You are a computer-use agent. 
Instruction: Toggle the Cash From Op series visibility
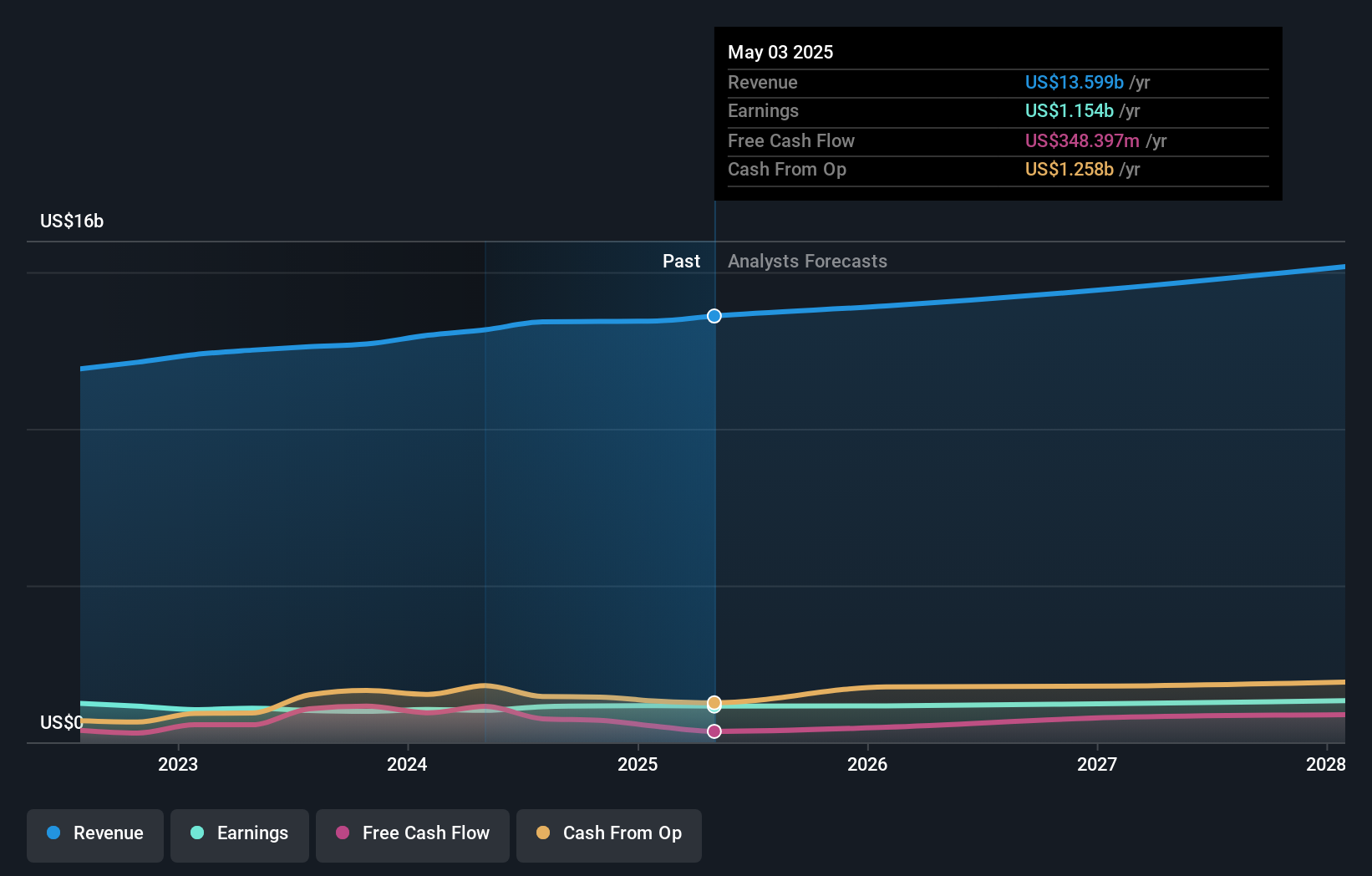(x=608, y=833)
